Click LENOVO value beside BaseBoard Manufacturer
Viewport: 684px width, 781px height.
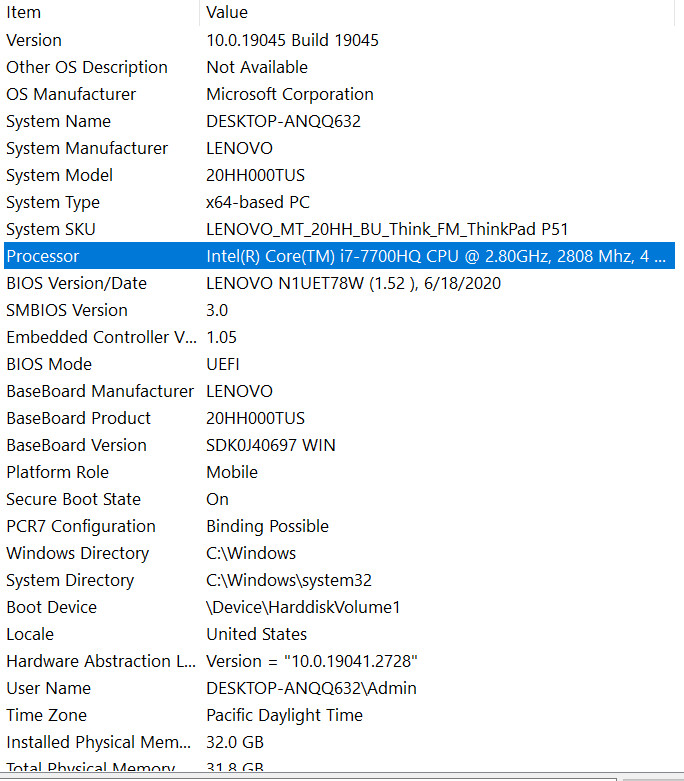240,391
